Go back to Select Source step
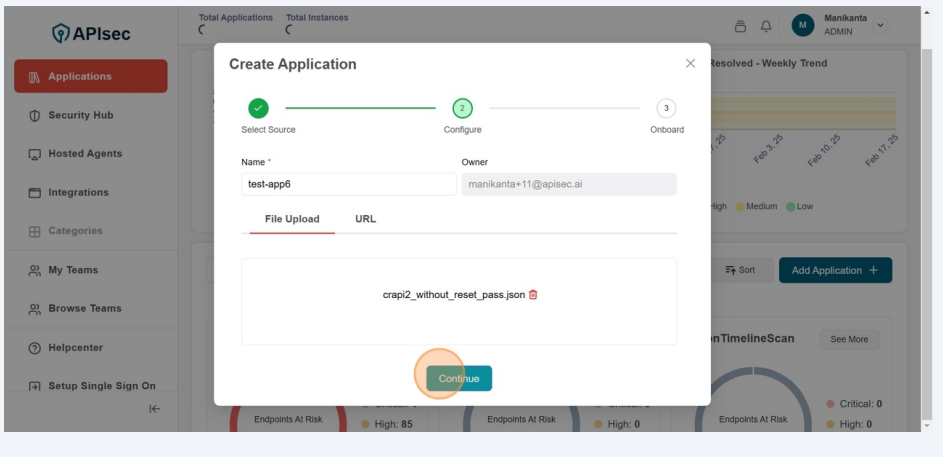Screen dimensions: 943x457 tap(258, 108)
